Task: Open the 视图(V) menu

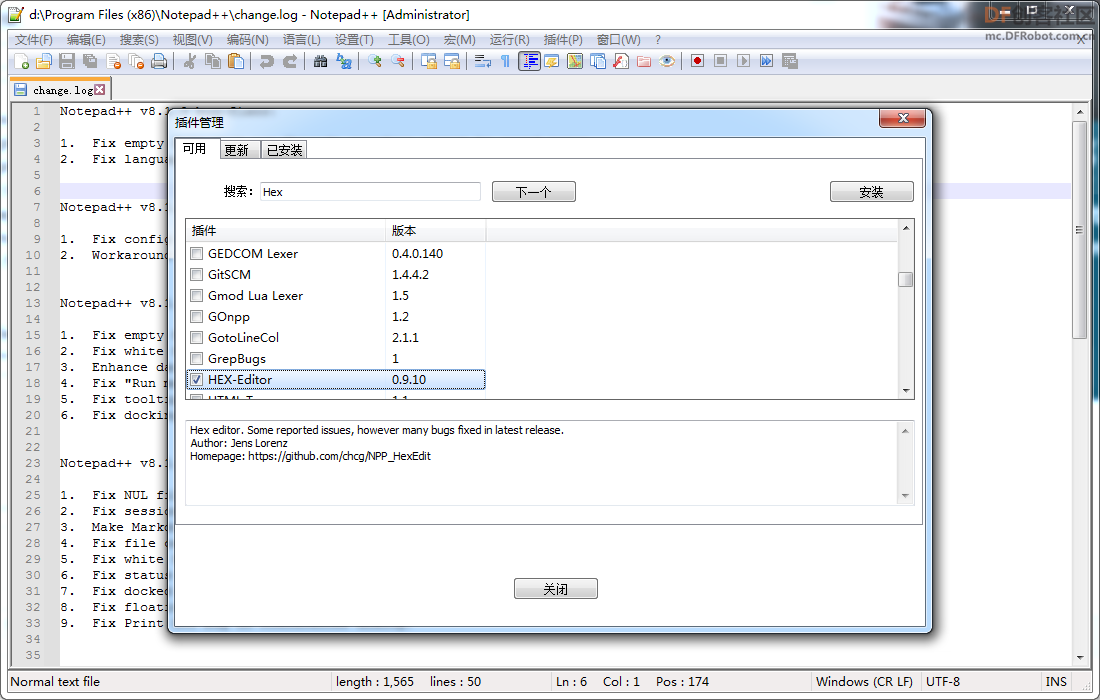Action: (192, 40)
